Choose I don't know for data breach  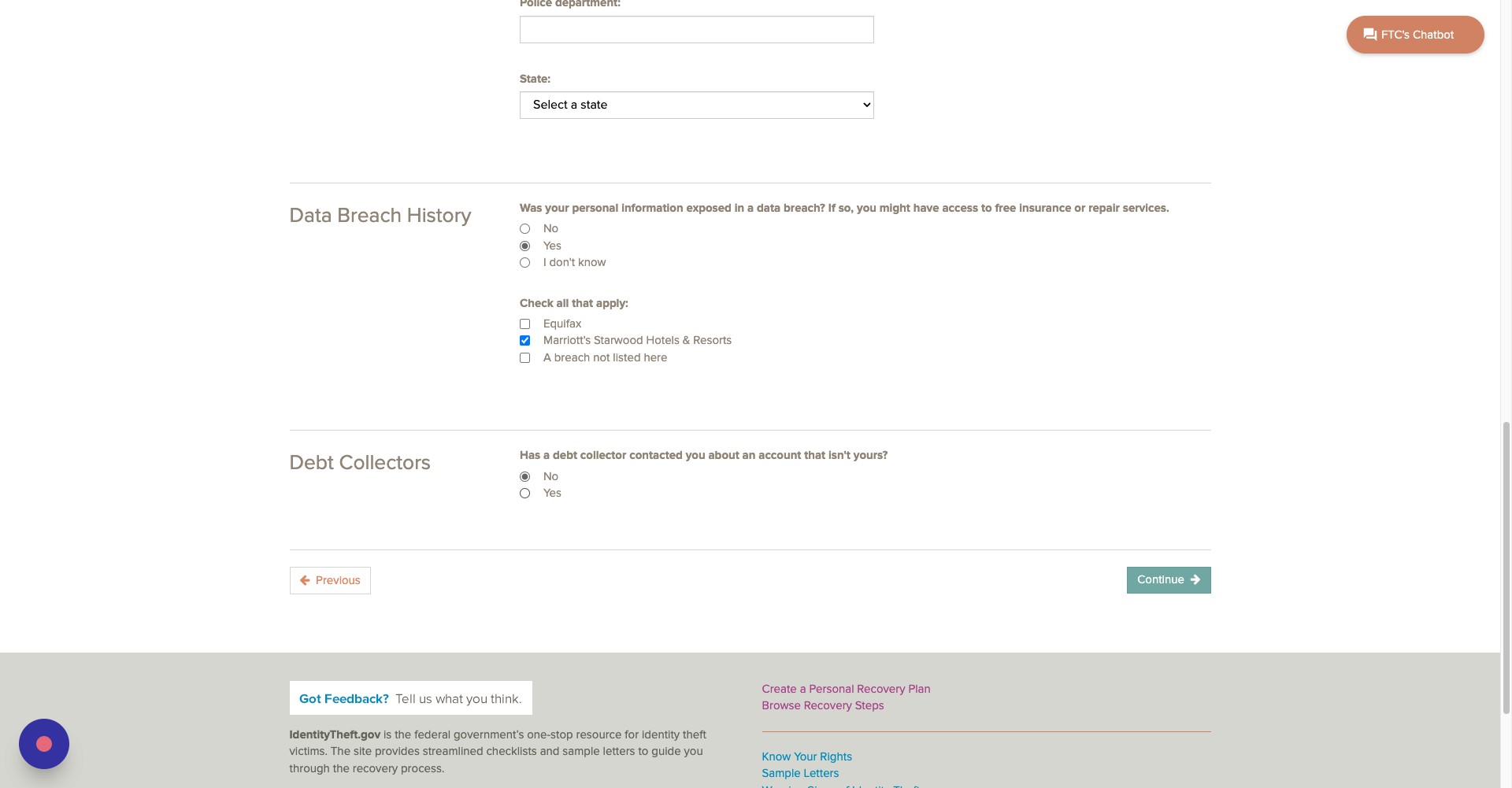pyautogui.click(x=525, y=263)
